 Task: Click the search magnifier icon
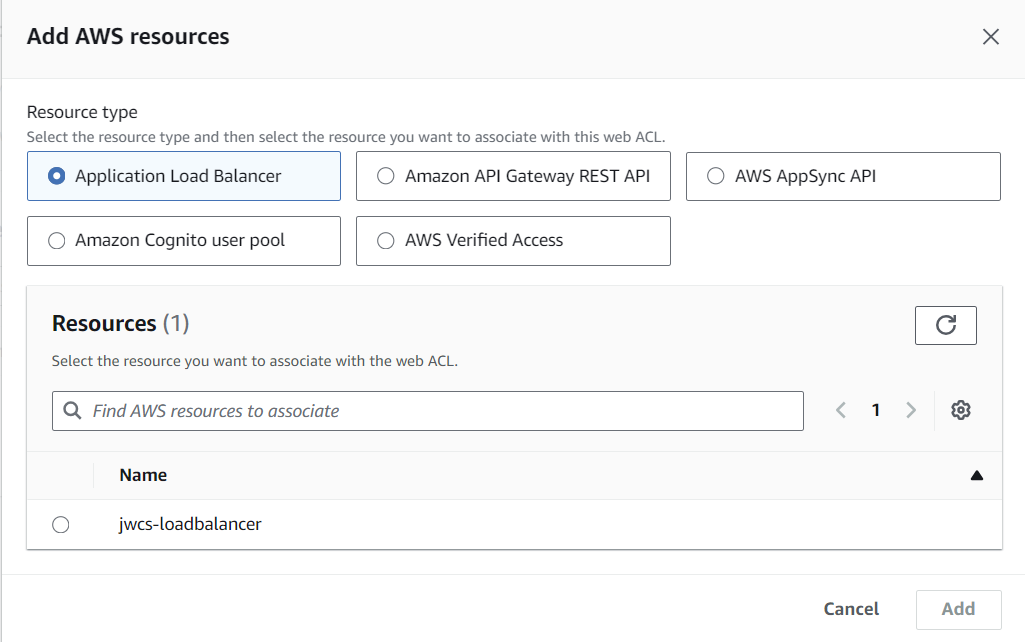[x=72, y=411]
